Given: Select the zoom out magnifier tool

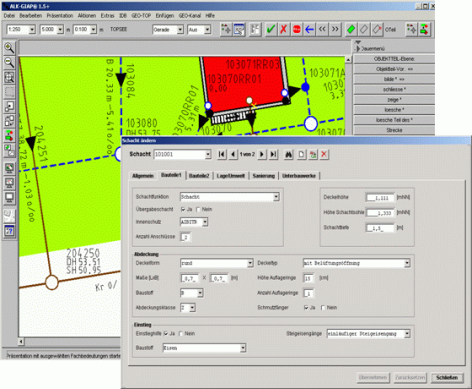Looking at the screenshot, I should tap(9, 62).
